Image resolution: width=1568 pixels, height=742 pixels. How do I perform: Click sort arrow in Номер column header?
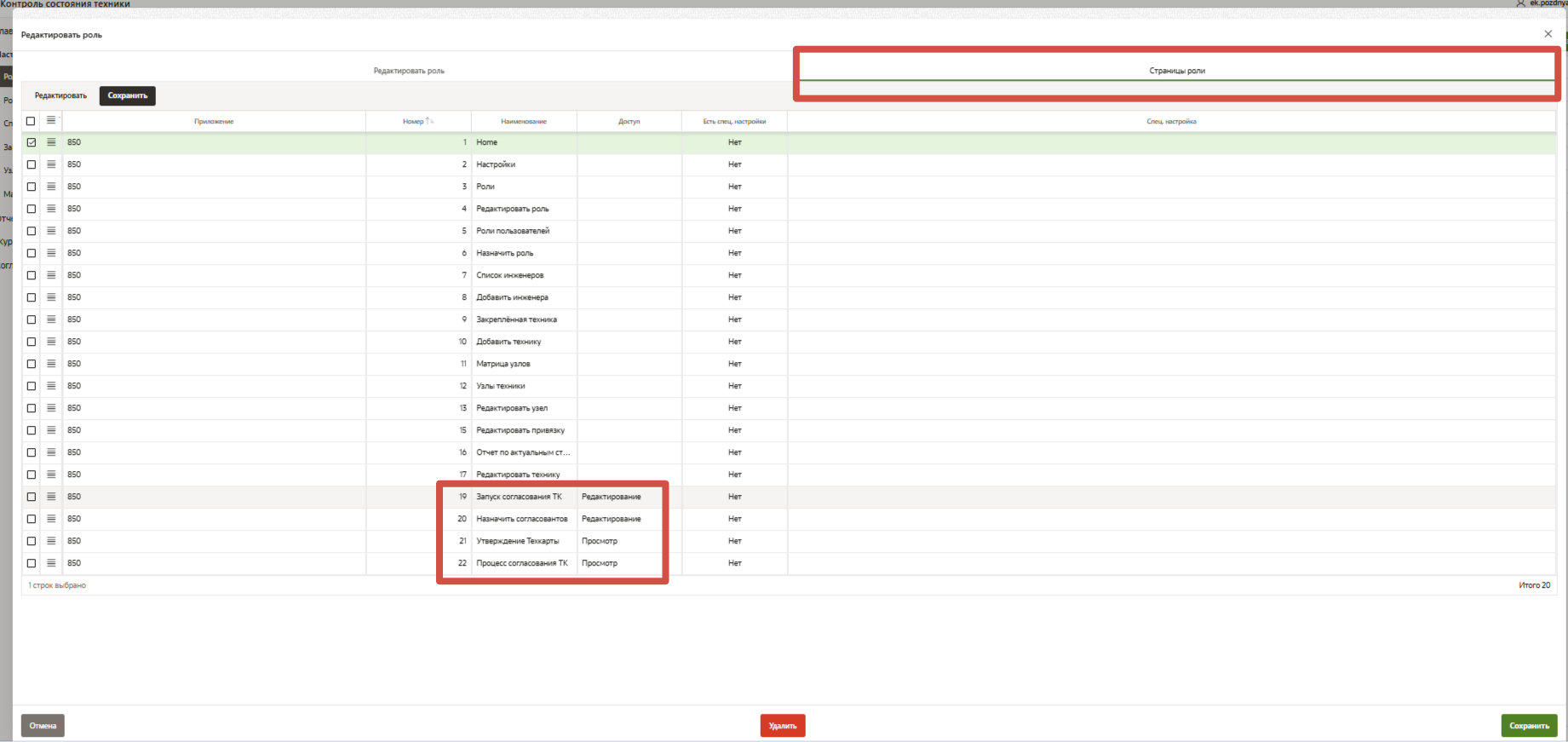pyautogui.click(x=430, y=121)
